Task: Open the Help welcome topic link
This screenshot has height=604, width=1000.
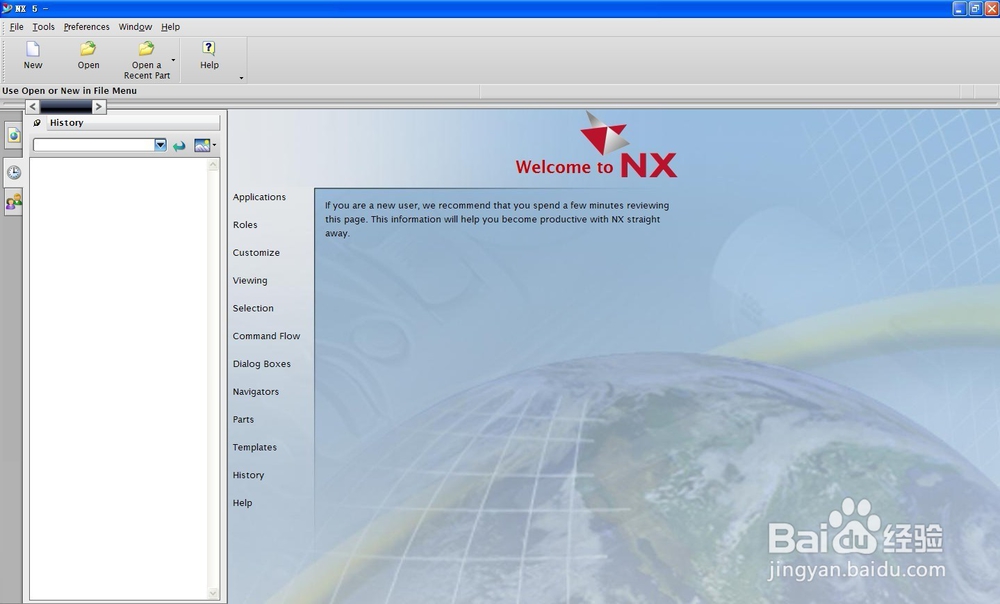Action: (242, 503)
